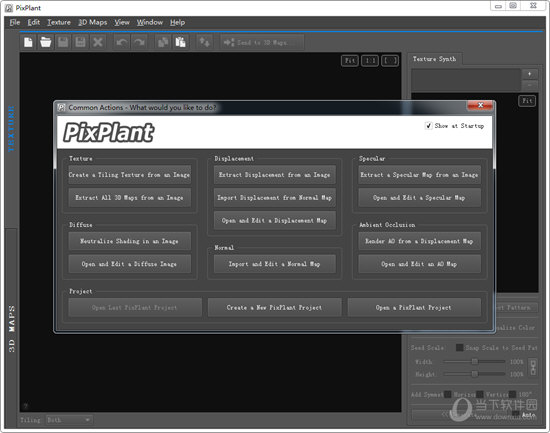Viewport: 550px width, 433px height.
Task: Click the Save As disk icon
Action: 80,42
